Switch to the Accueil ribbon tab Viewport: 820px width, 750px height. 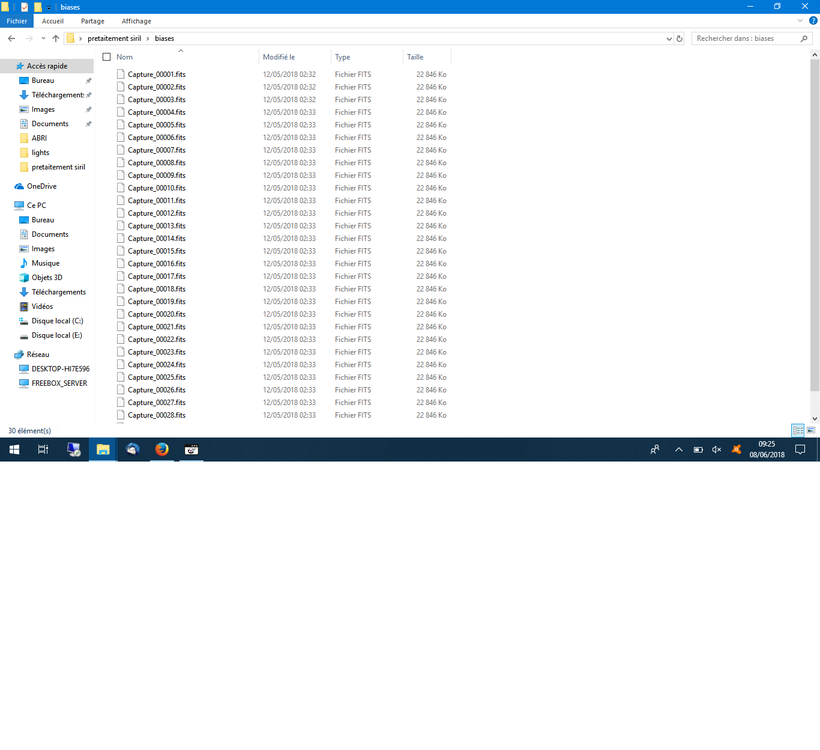tap(53, 21)
